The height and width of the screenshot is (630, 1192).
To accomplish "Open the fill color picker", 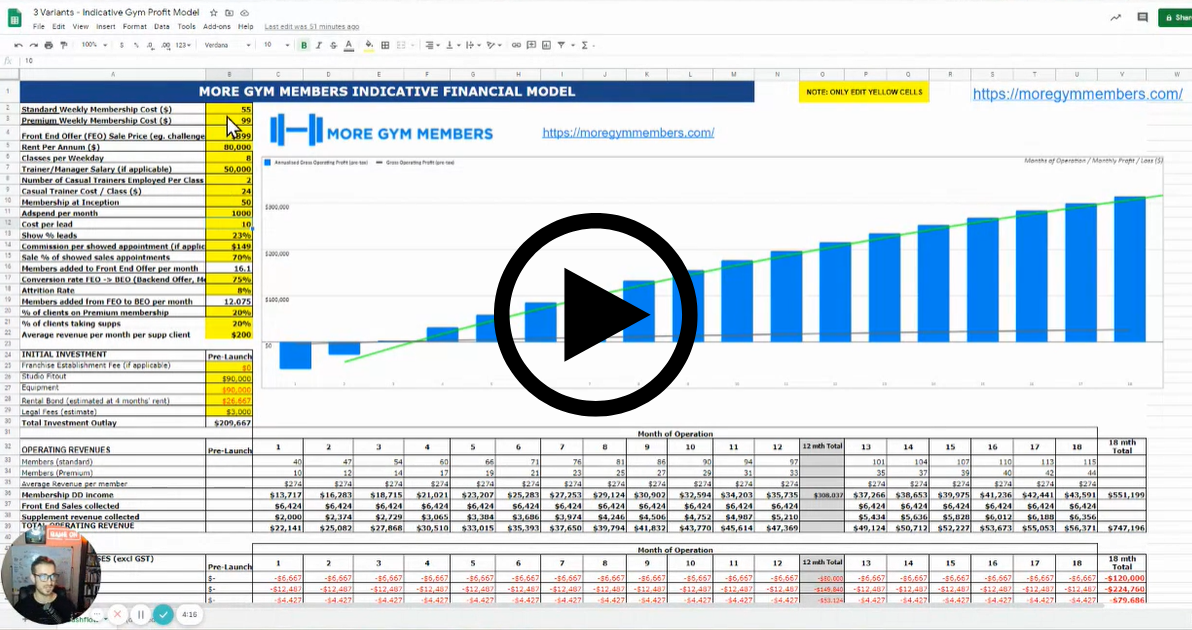I will (369, 46).
